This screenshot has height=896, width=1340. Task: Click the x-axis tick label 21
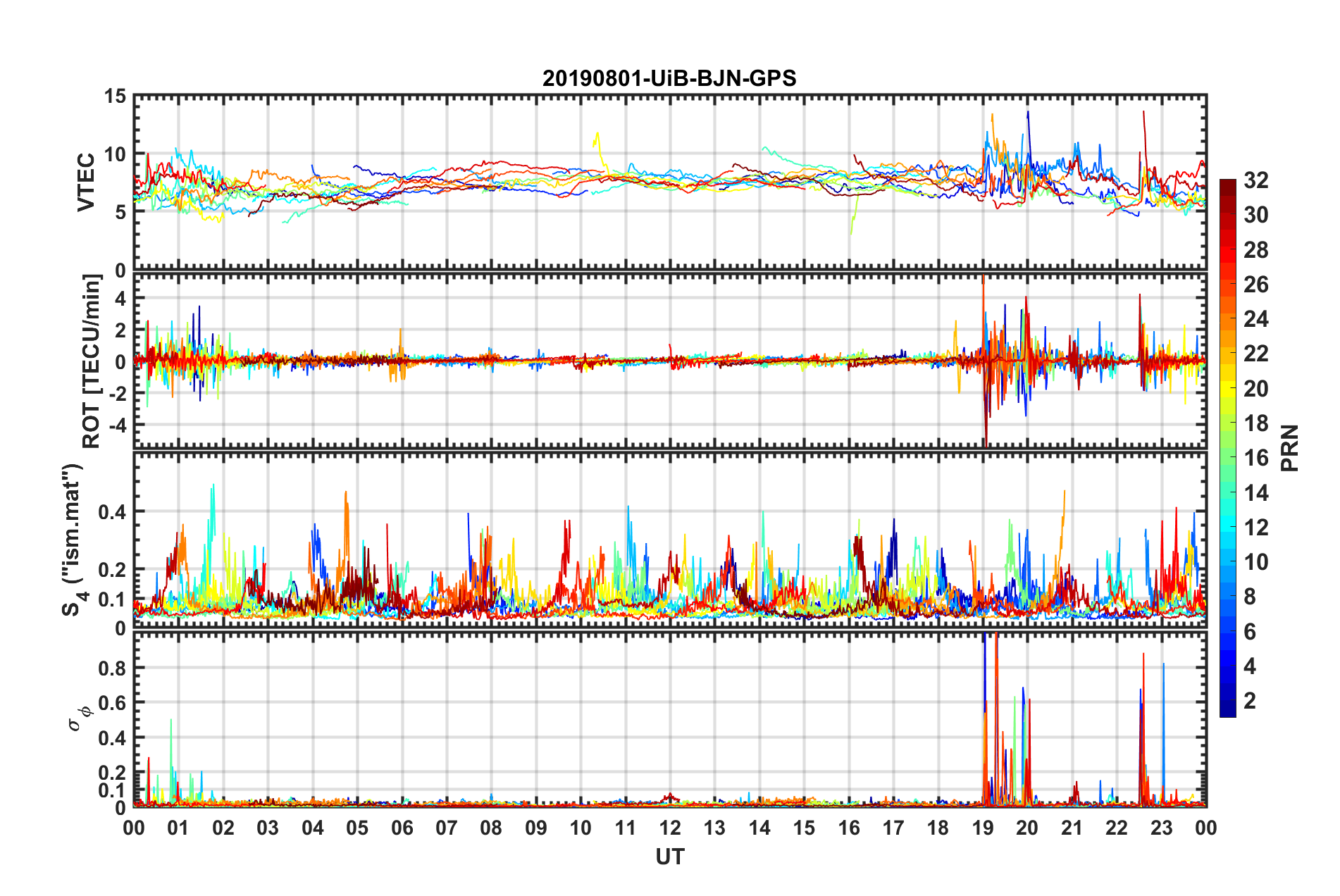1072,828
